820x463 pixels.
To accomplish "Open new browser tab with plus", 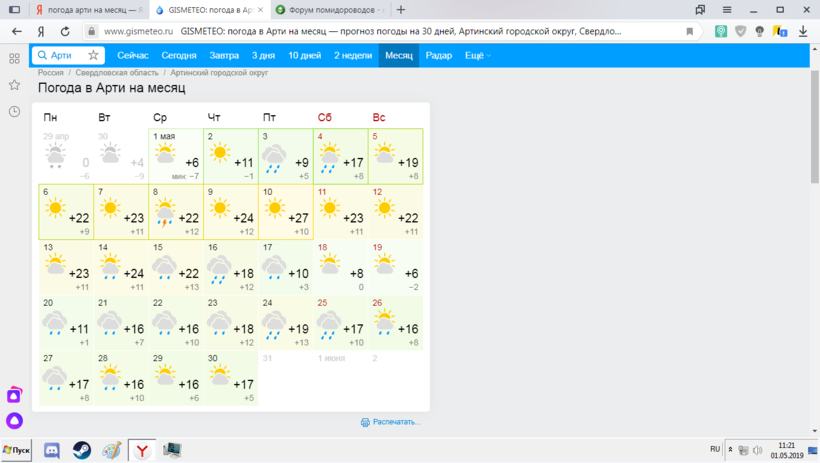I will (401, 9).
